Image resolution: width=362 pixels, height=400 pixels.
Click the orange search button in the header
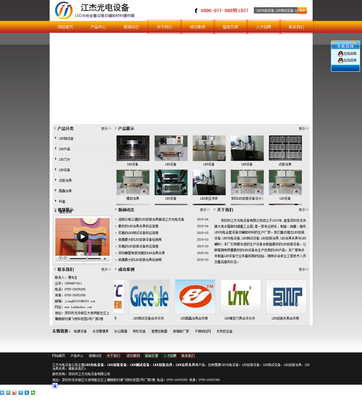[302, 10]
